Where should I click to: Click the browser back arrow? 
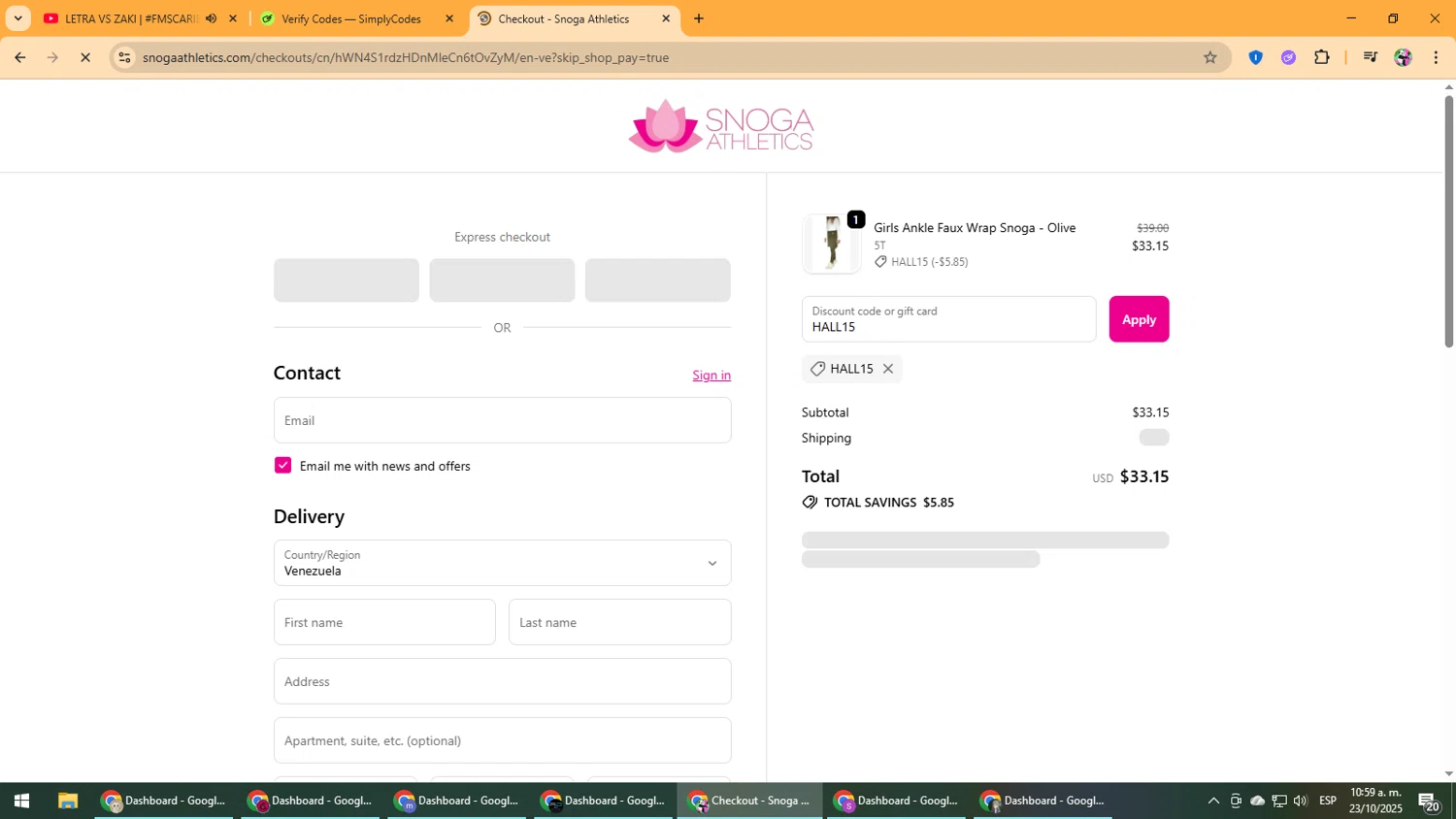(19, 57)
